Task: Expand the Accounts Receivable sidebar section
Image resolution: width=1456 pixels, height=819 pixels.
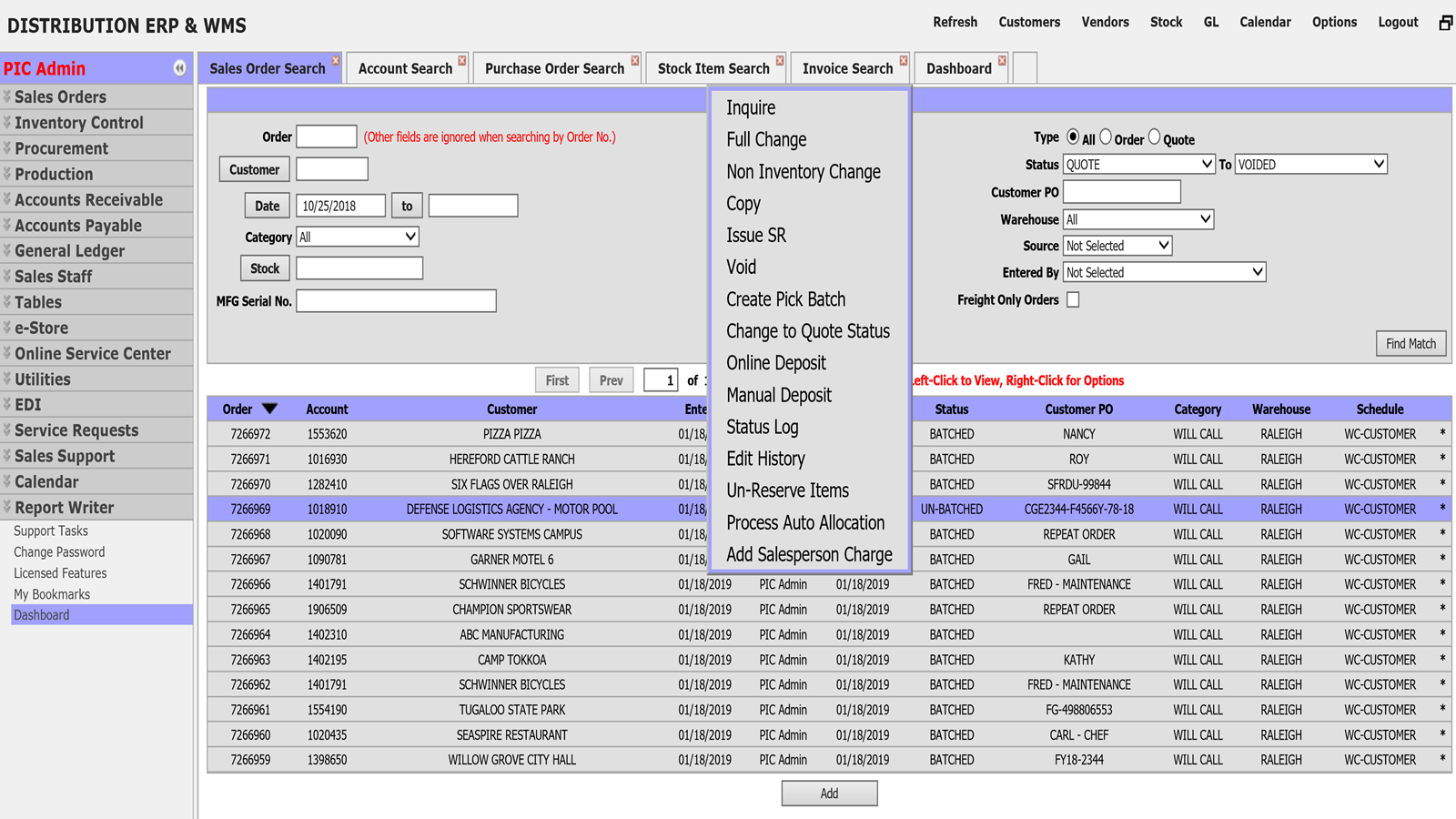Action: pos(96,199)
